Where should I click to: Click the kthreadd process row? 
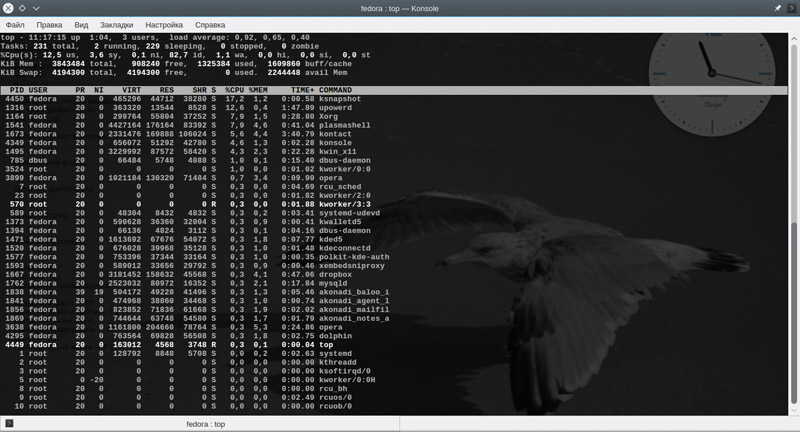coord(181,362)
